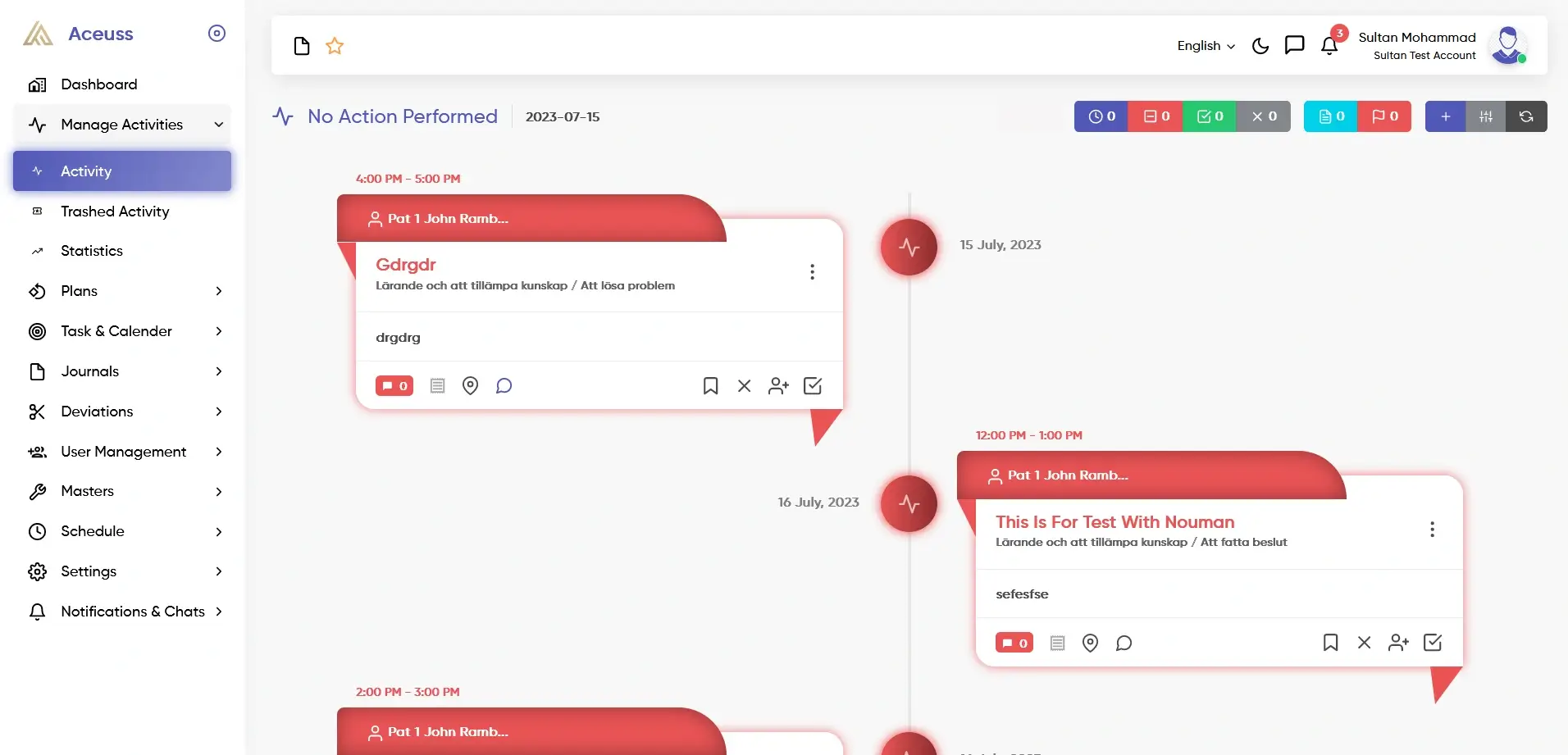Open the three-dot menu on the Gdrgdr card
Viewport: 1568px width, 755px height.
tap(812, 271)
